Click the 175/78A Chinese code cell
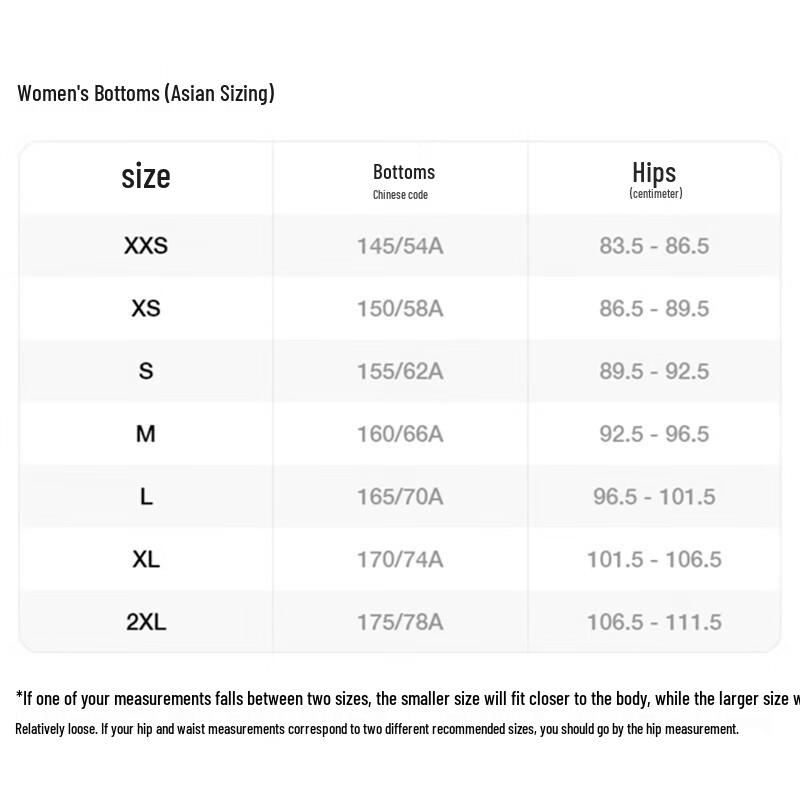 (400, 622)
